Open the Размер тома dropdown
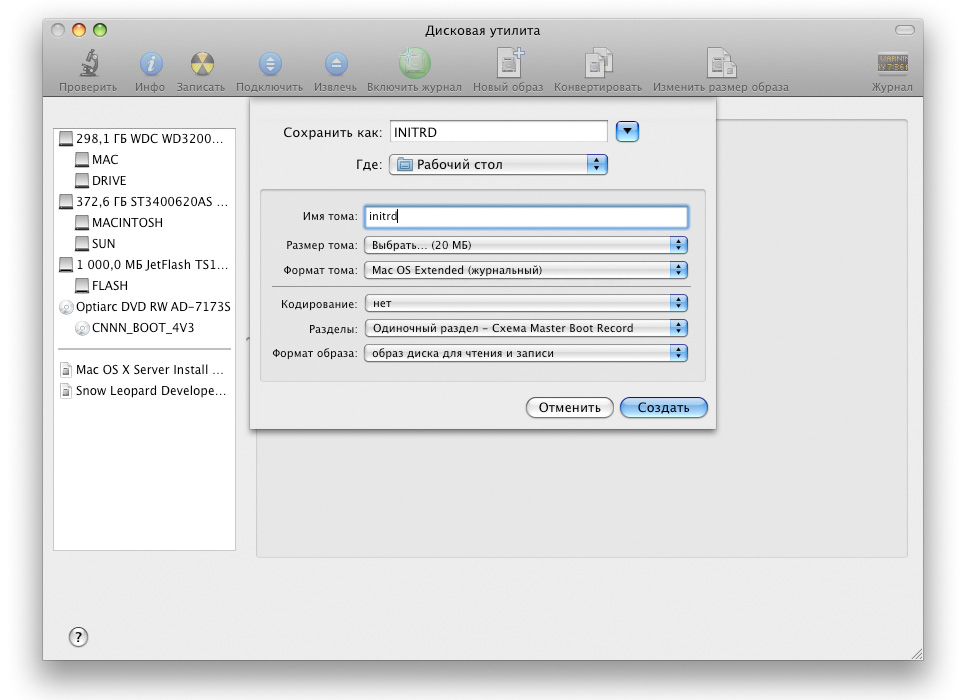The height and width of the screenshot is (700, 960). (526, 244)
